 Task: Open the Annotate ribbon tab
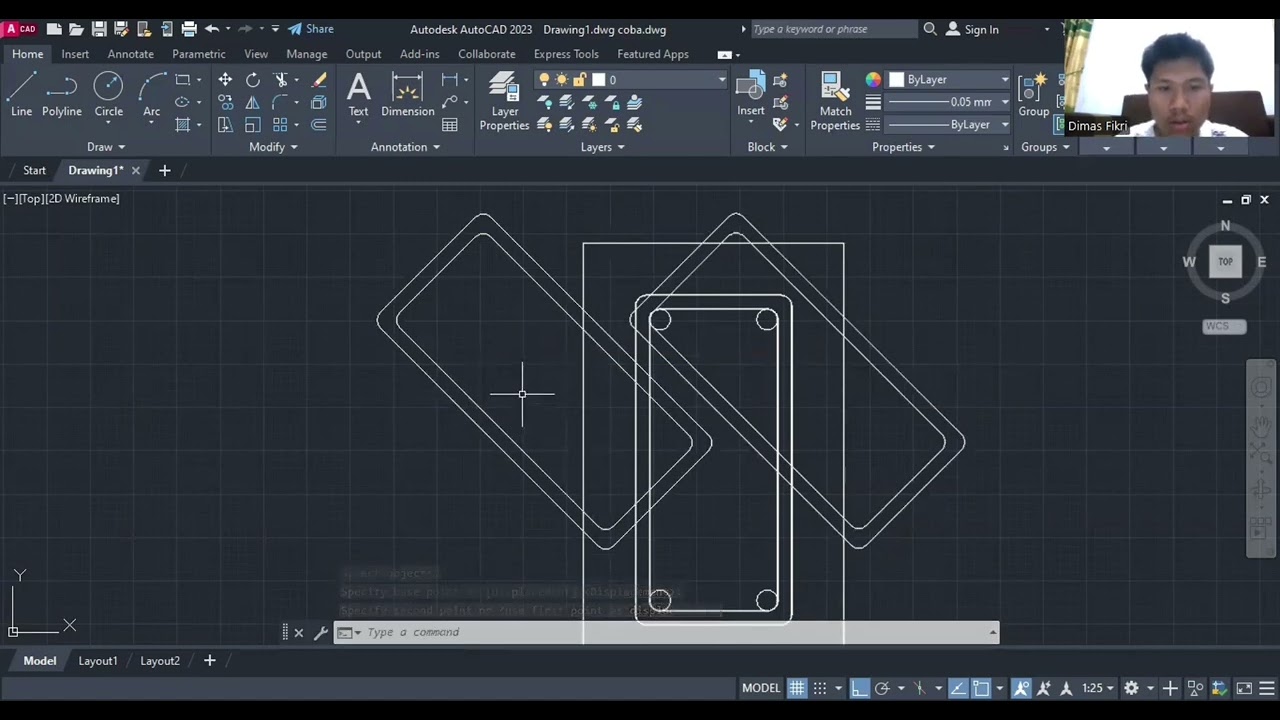[x=131, y=54]
